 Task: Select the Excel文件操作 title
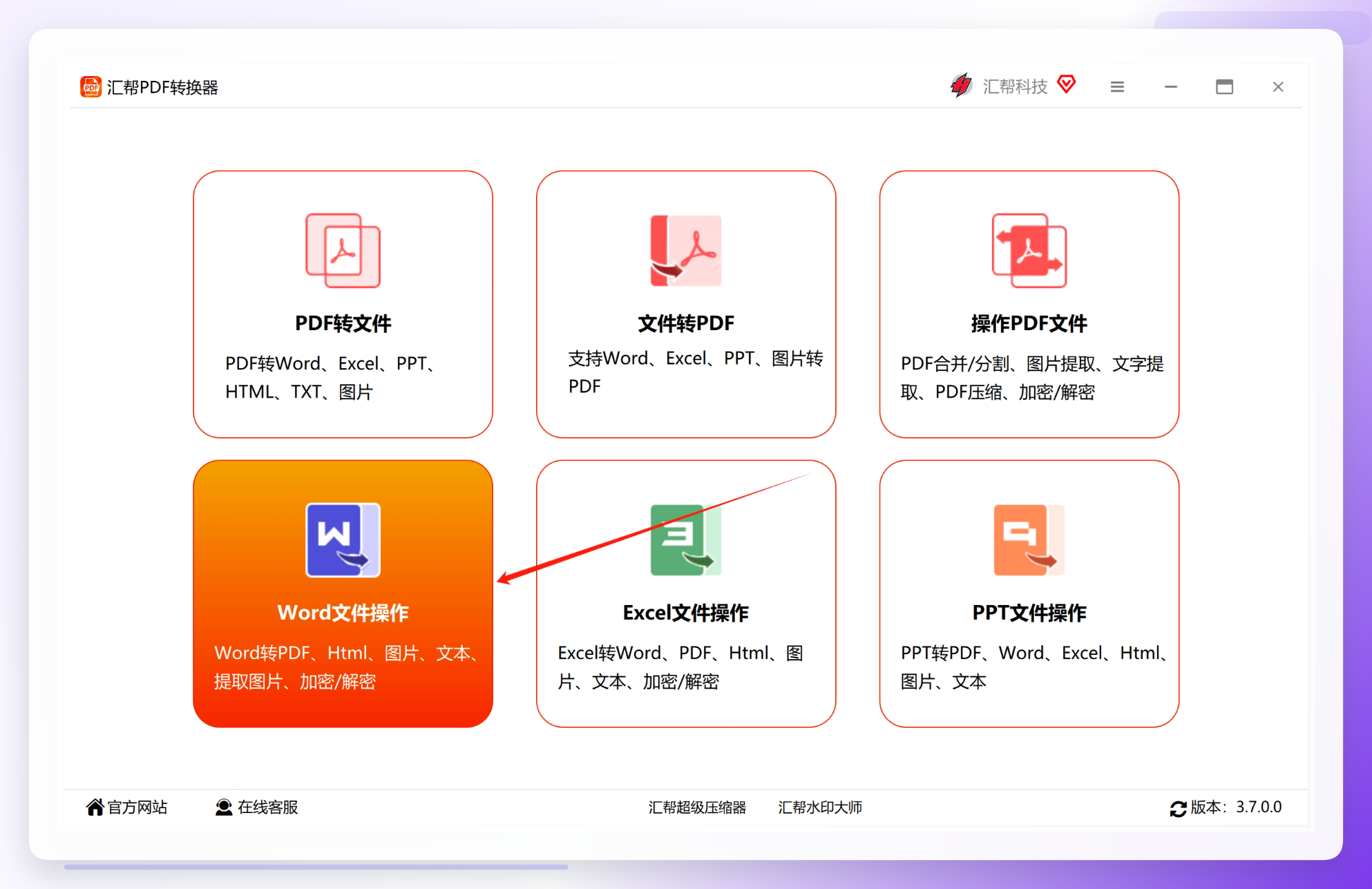(686, 613)
